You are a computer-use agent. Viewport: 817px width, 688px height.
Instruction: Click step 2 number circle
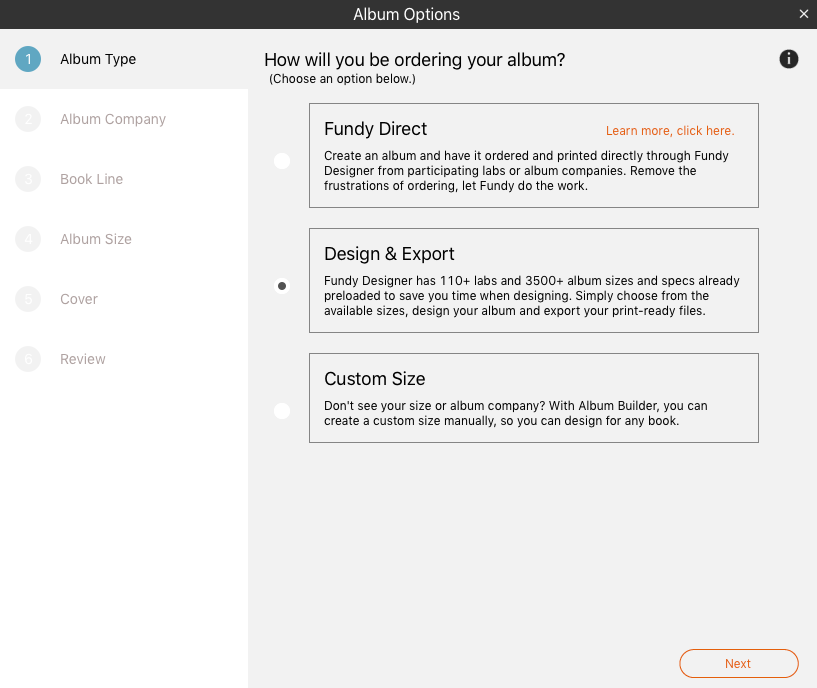(x=28, y=119)
